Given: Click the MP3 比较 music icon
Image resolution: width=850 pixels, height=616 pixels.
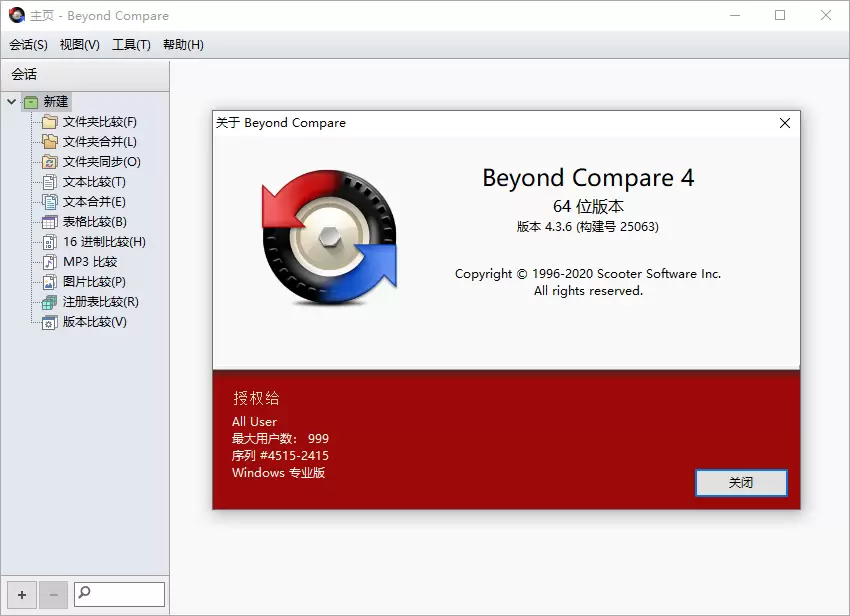Looking at the screenshot, I should [49, 262].
